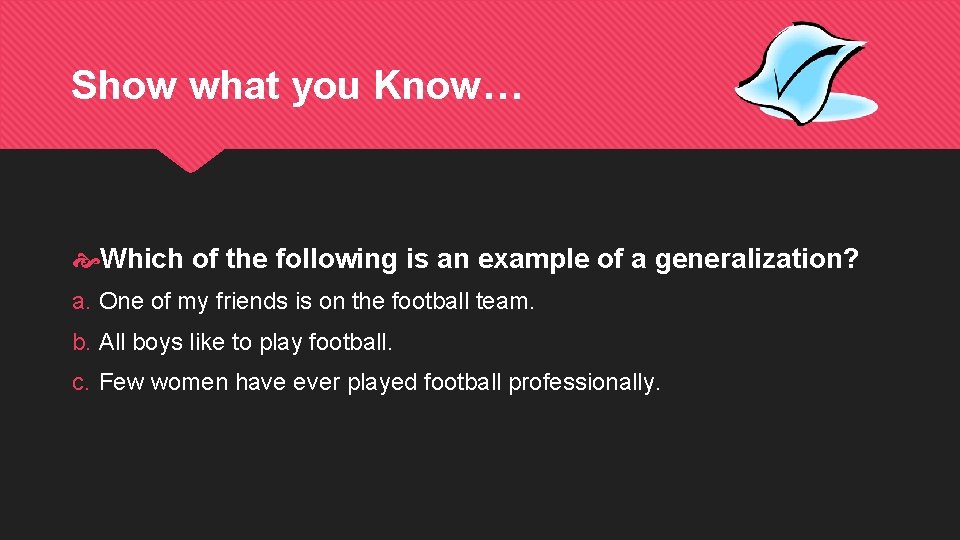The height and width of the screenshot is (540, 960).
Task: Click the "c." option letter
Action: pos(81,382)
